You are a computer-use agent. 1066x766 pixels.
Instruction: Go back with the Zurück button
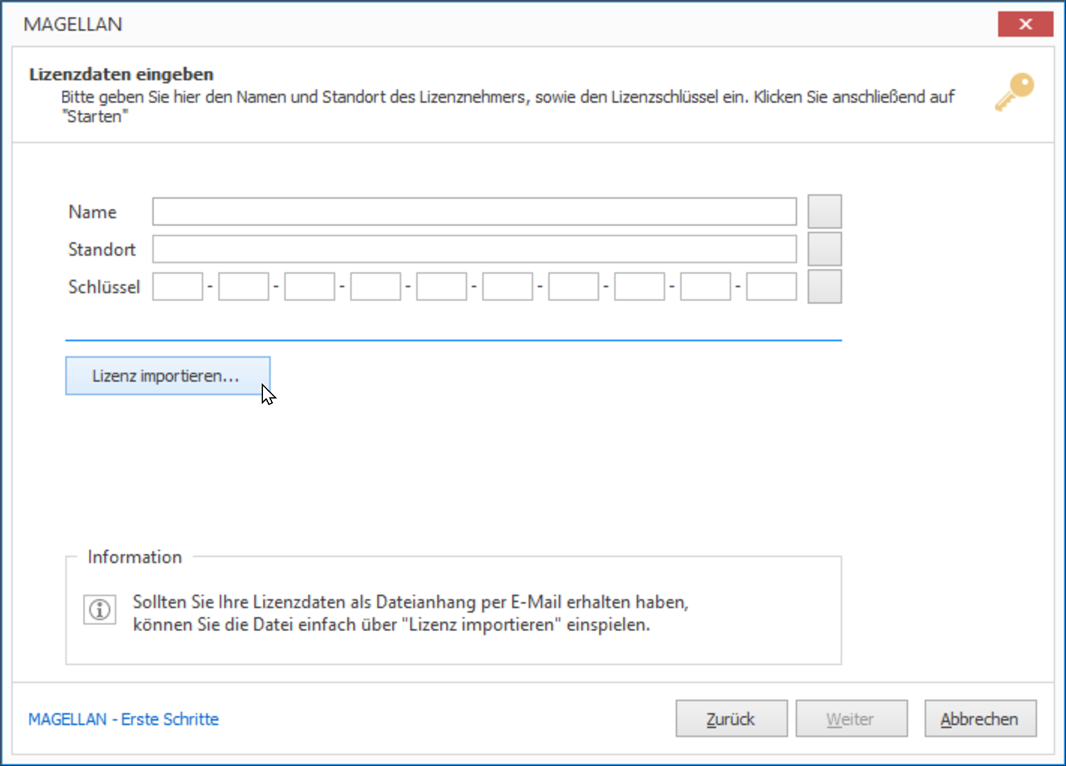732,718
